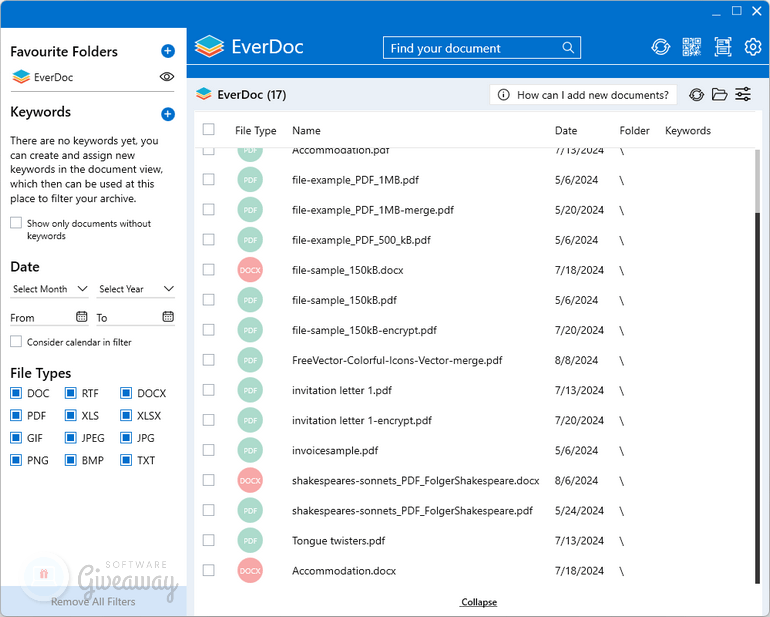Toggle the PNG file type filter

click(16, 460)
